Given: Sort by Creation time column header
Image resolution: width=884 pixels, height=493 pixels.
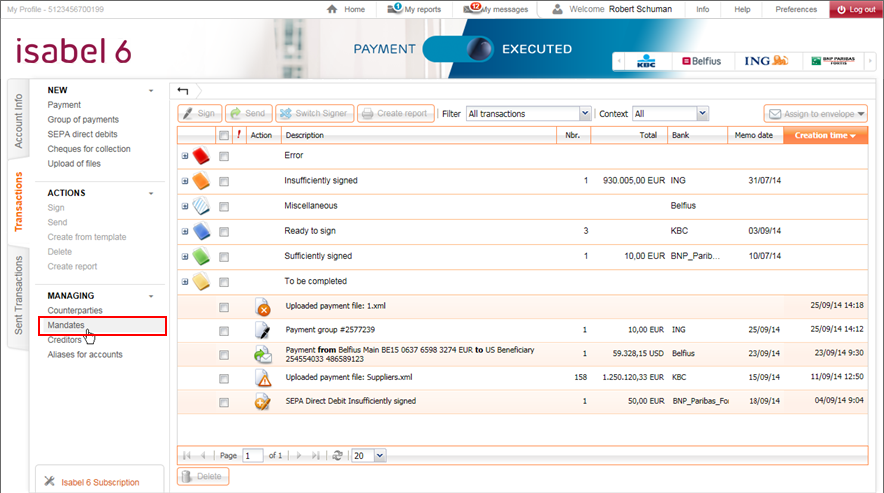Looking at the screenshot, I should pos(825,135).
